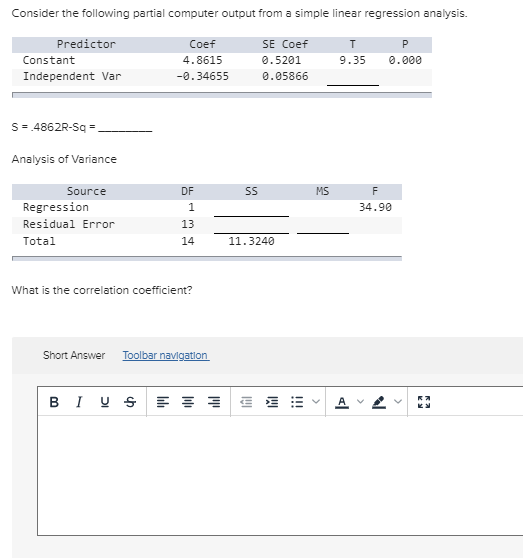Click inside the short answer text area

(x=280, y=475)
